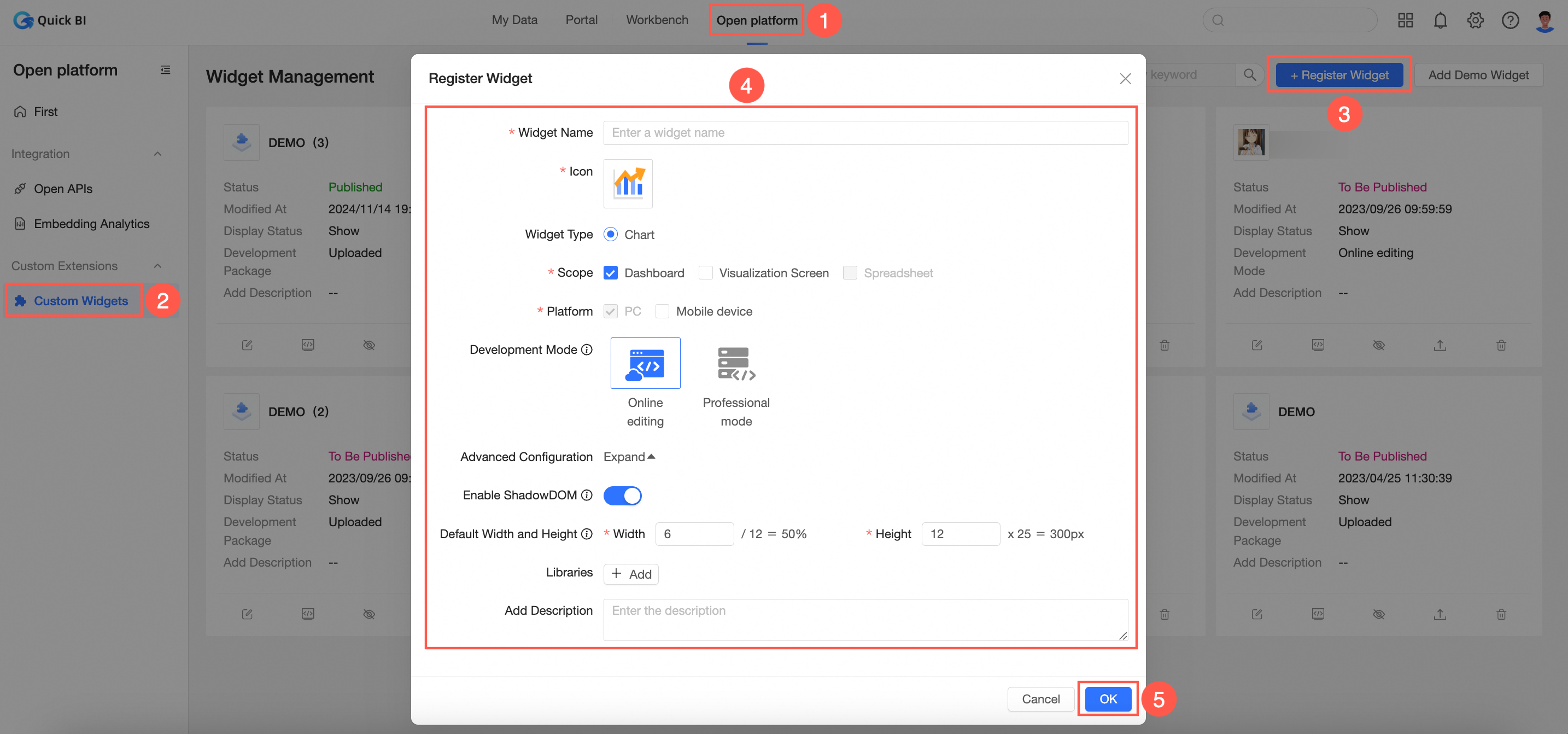Add a library with the Add button

tap(630, 574)
